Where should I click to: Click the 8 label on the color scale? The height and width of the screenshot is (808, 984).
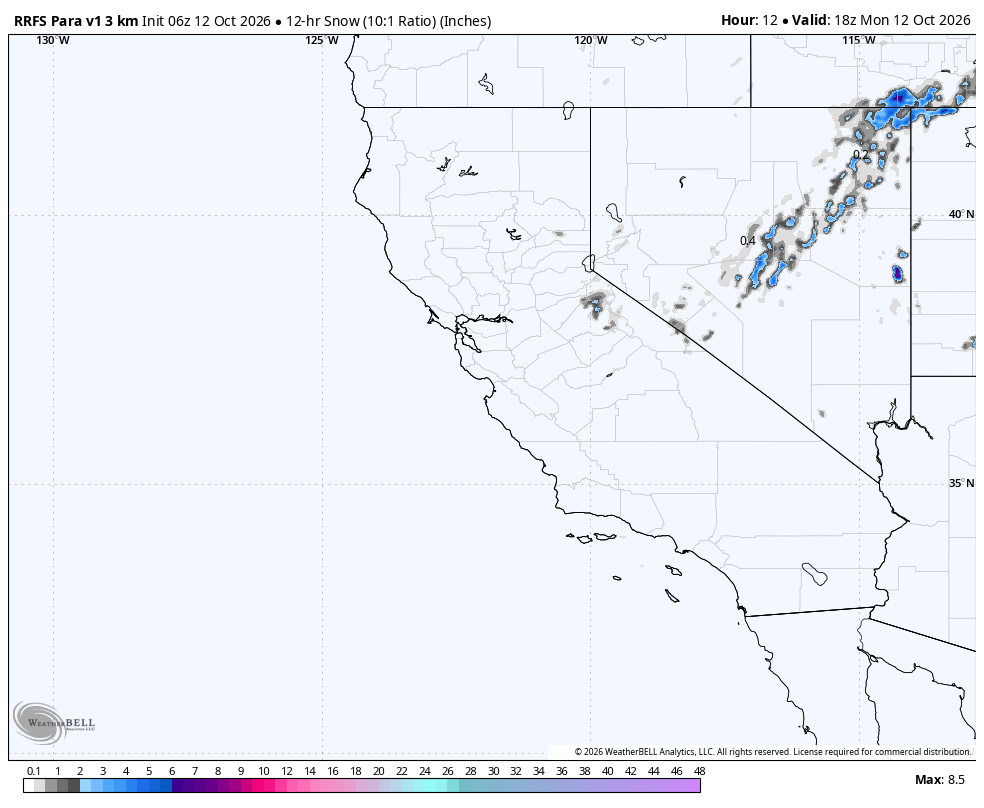[218, 772]
